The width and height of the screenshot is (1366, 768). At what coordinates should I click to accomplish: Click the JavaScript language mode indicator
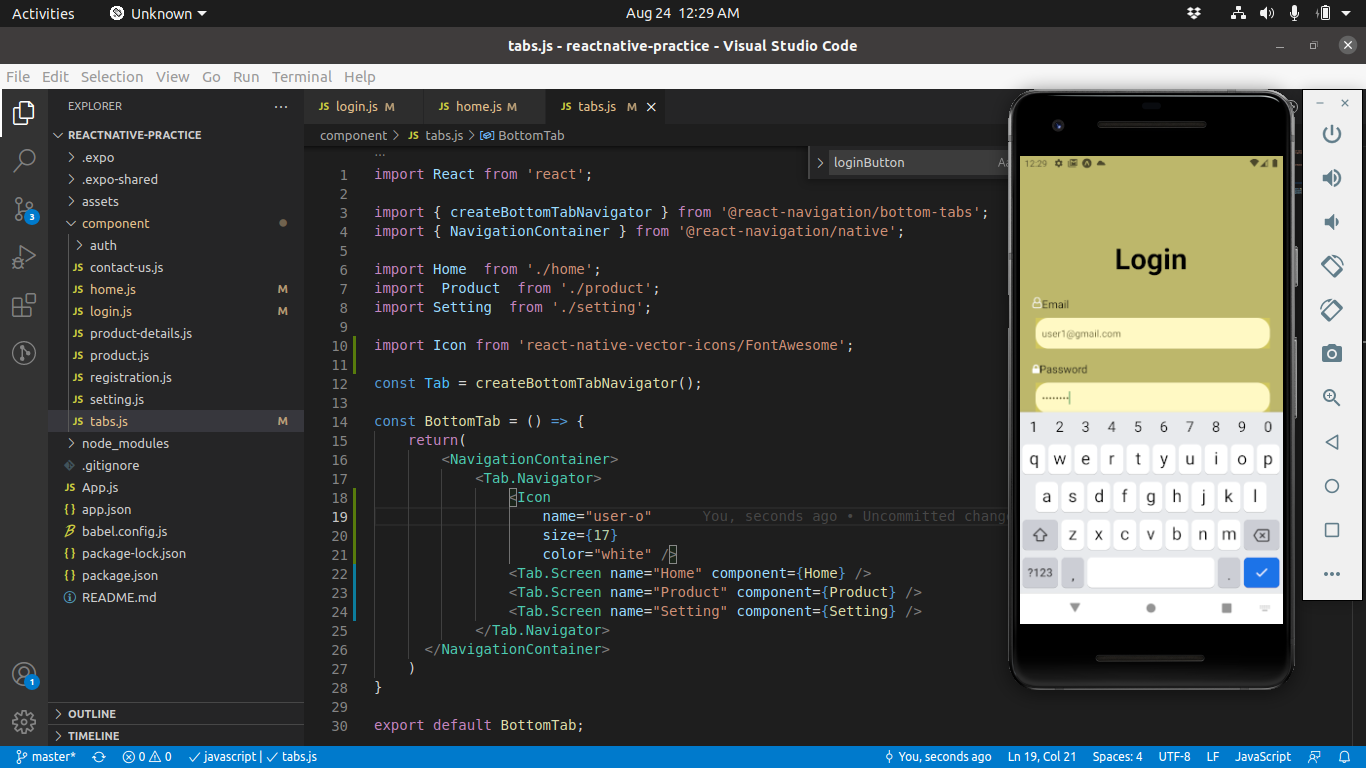click(x=1262, y=757)
